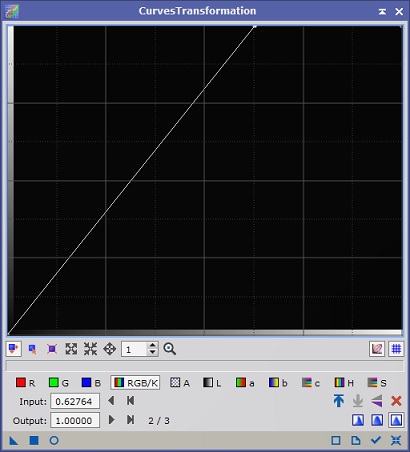Choose linear interpolation button

pyautogui.click(x=396, y=420)
